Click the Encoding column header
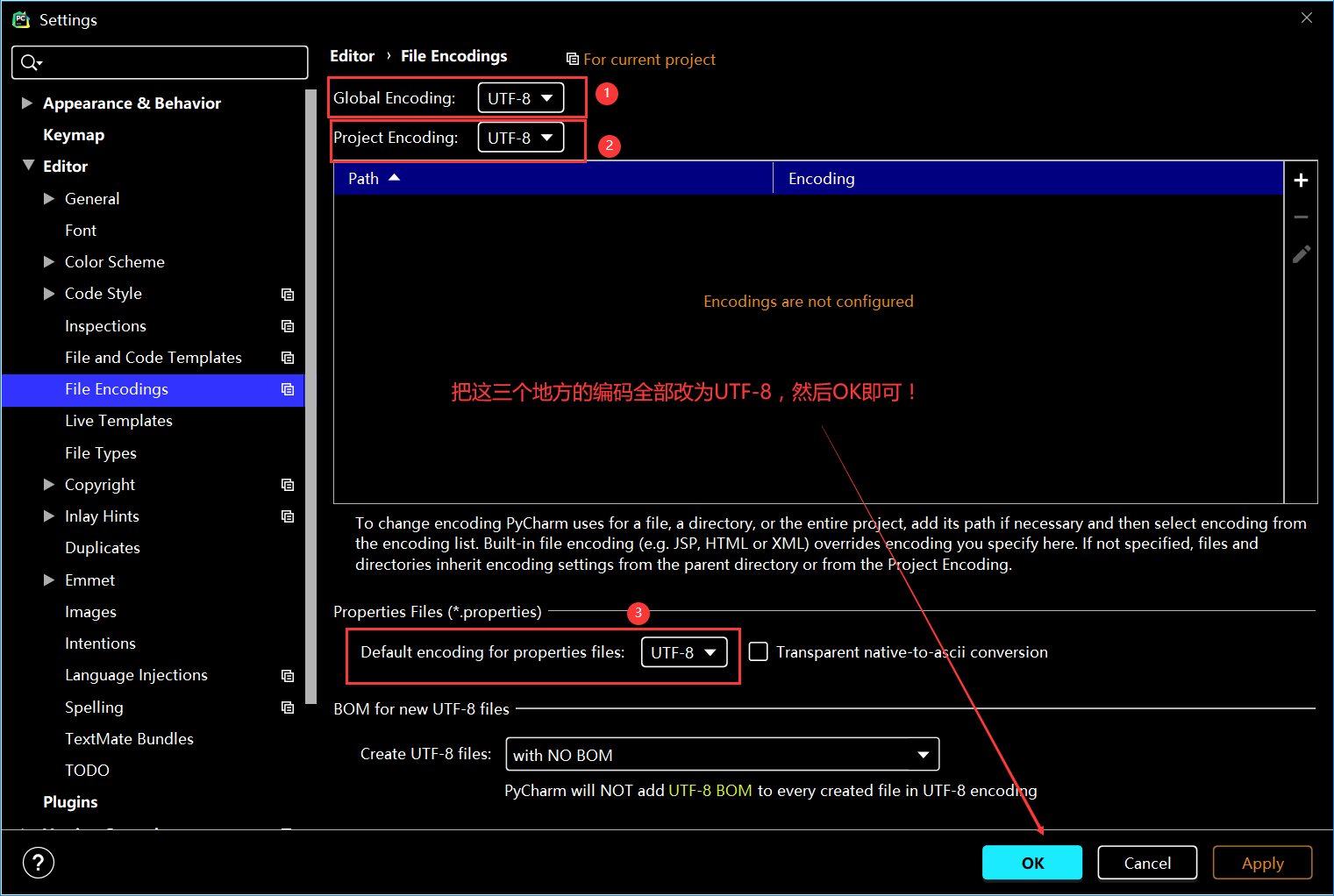The image size is (1334, 896). point(1028,178)
